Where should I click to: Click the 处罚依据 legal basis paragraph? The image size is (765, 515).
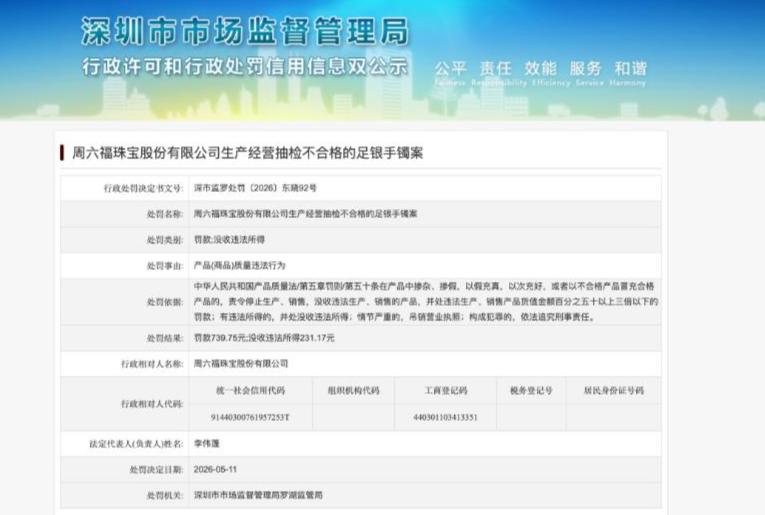coord(426,301)
